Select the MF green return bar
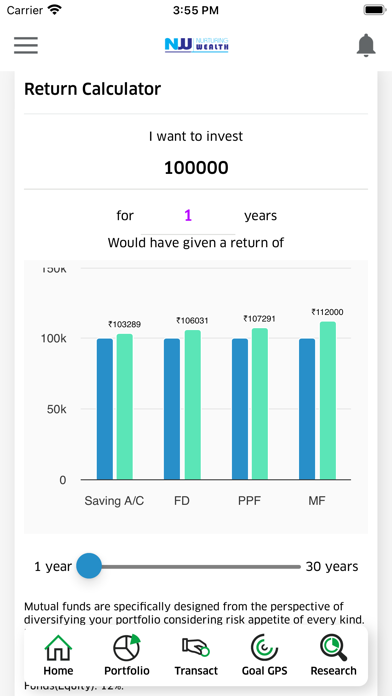Viewport: 392px width, 696px height. coord(328,400)
